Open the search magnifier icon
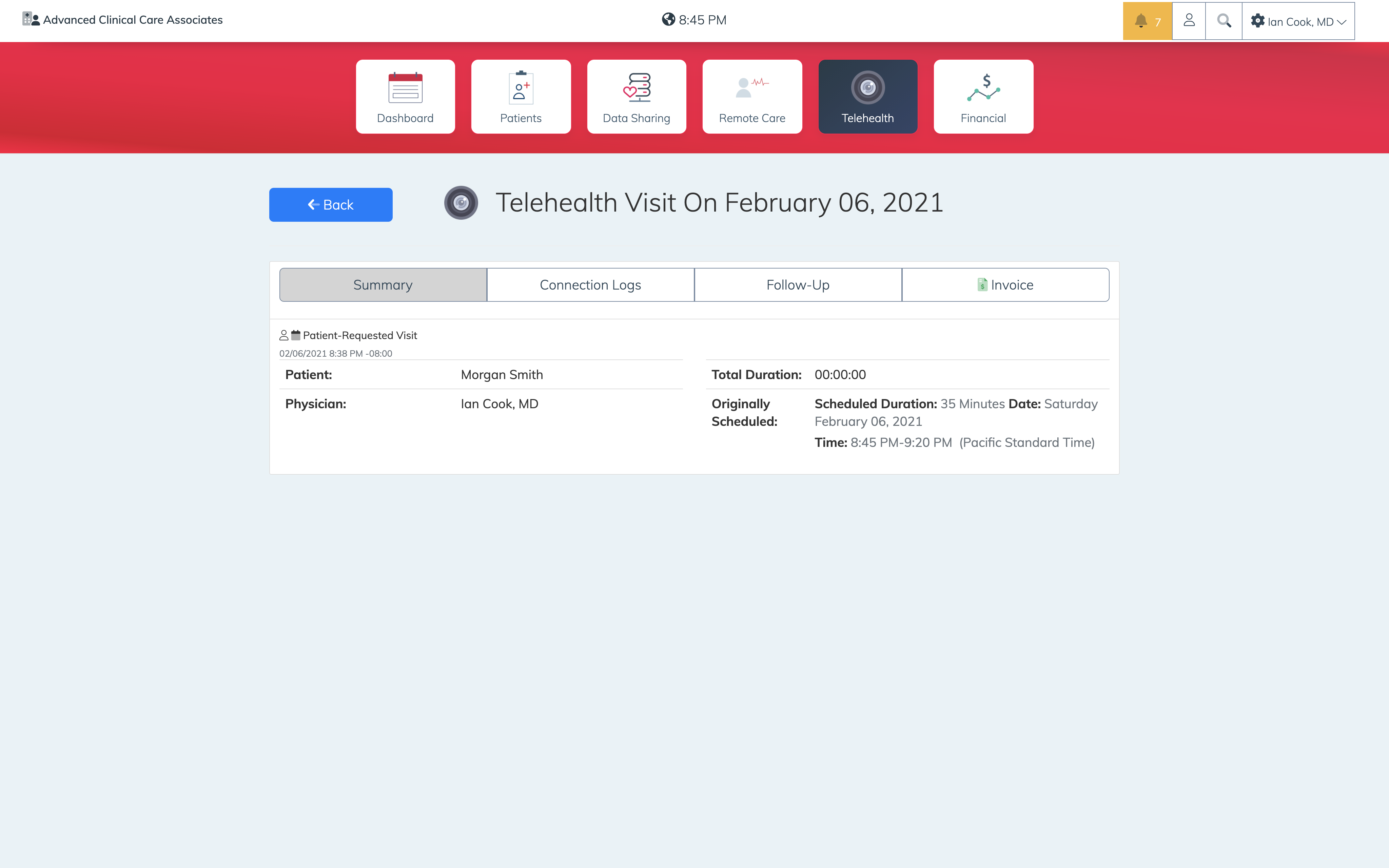 click(1224, 21)
